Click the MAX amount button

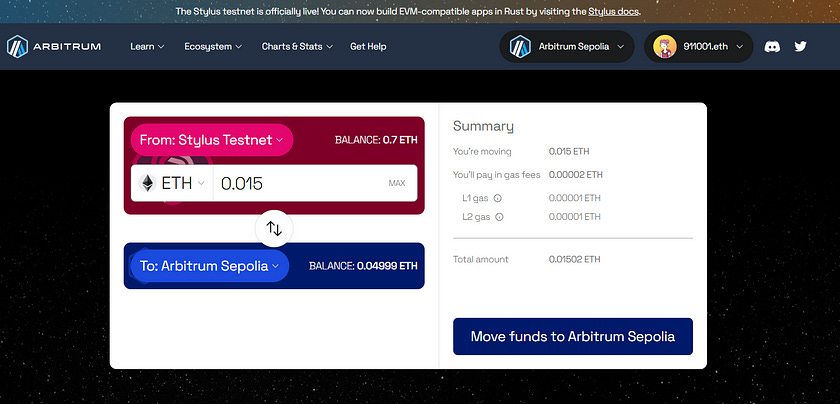tap(397, 183)
